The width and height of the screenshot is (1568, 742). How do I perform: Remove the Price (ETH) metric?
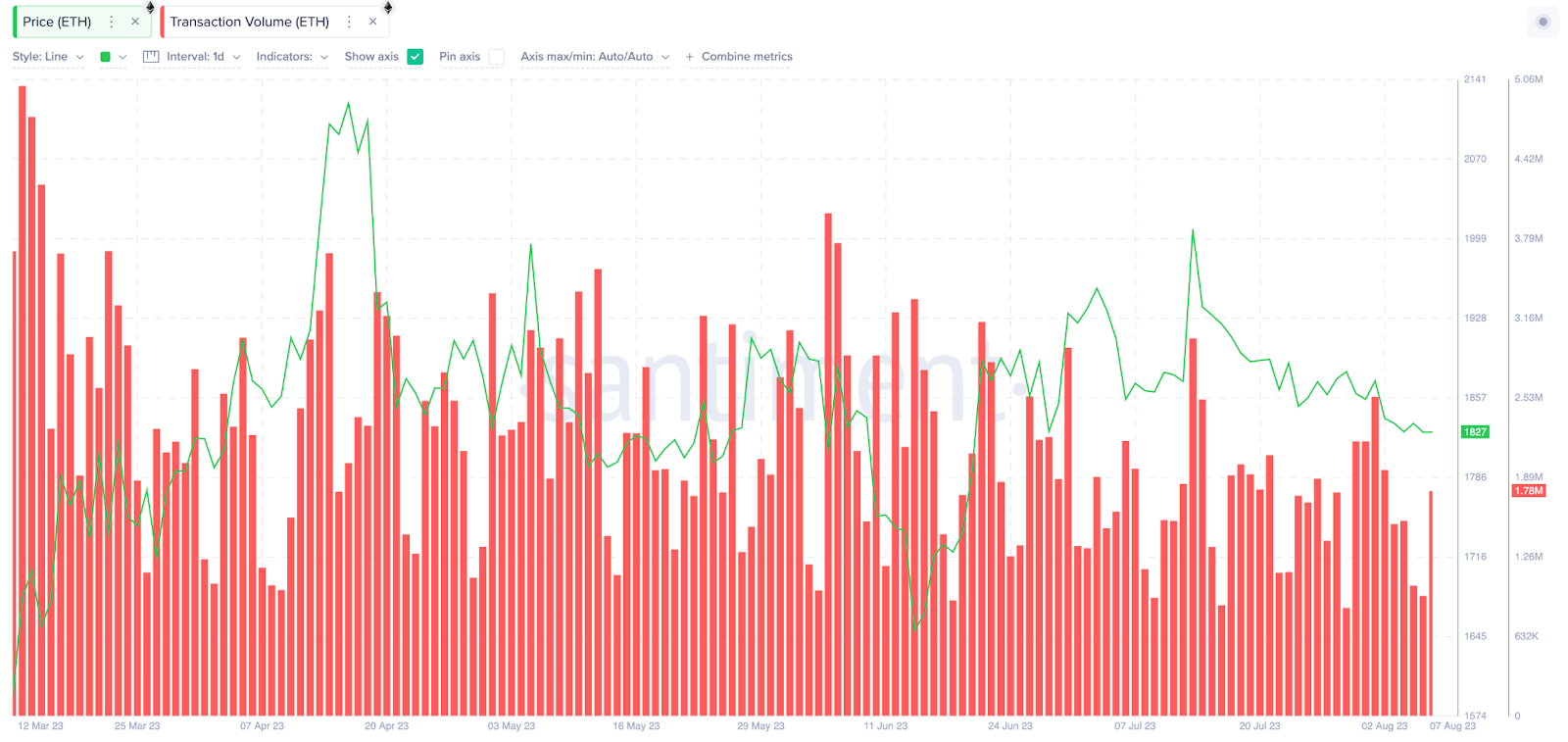pos(135,22)
